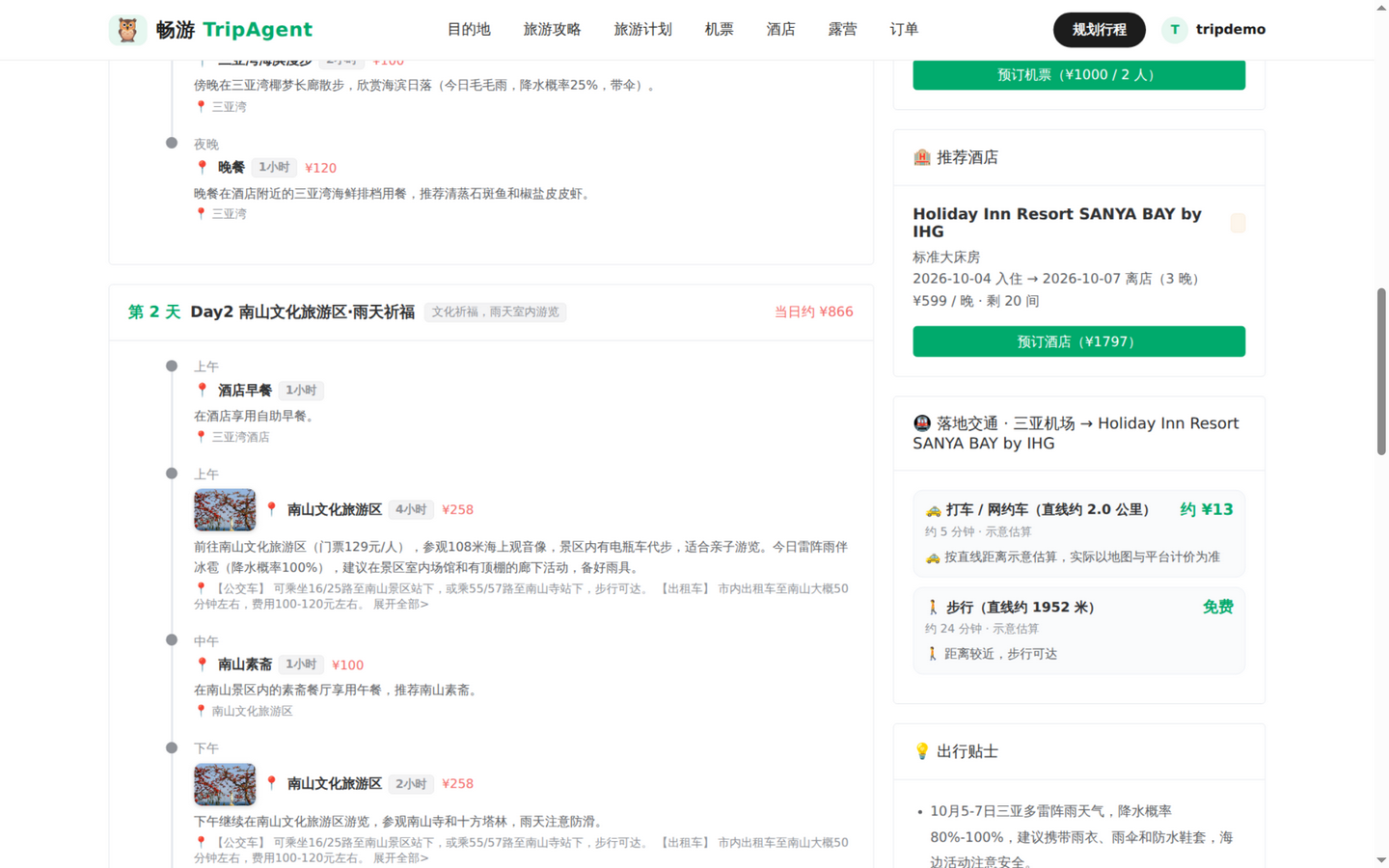Click the scrollbar up arrow
This screenshot has height=868, width=1389.
(x=1381, y=8)
